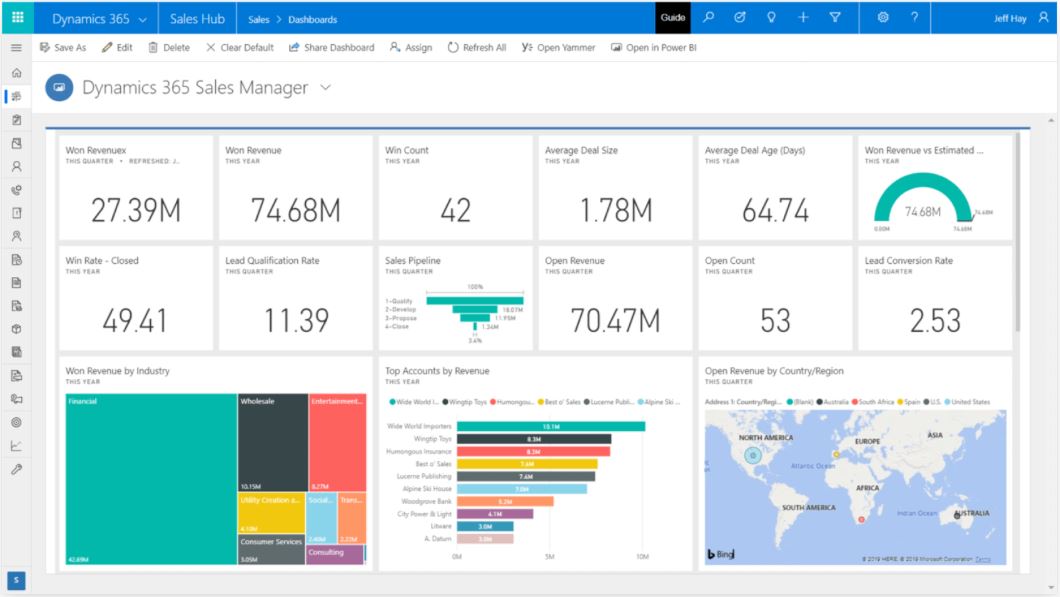Open the funnel advanced find icon
Image resolution: width=1060 pixels, height=597 pixels.
click(x=835, y=18)
